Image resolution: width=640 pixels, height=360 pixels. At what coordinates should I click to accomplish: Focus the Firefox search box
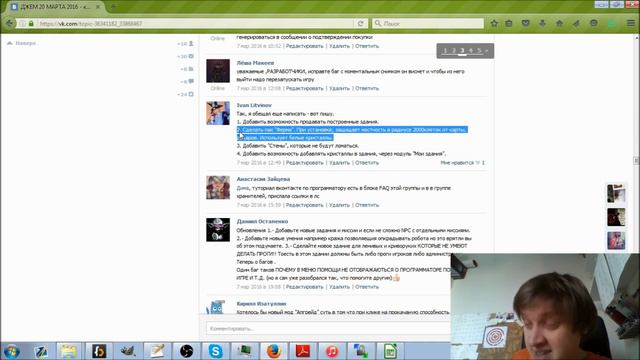point(428,23)
